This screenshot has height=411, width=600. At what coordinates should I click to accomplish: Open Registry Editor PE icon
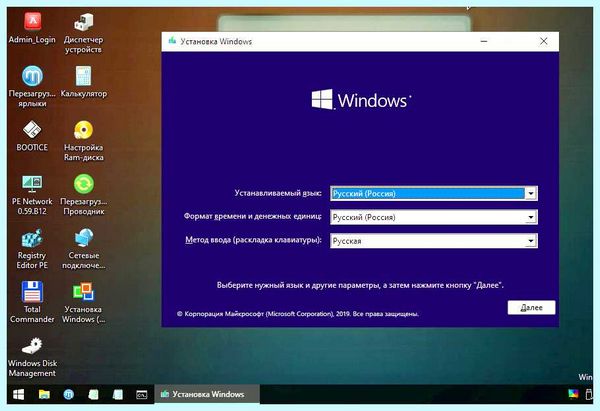tap(32, 249)
